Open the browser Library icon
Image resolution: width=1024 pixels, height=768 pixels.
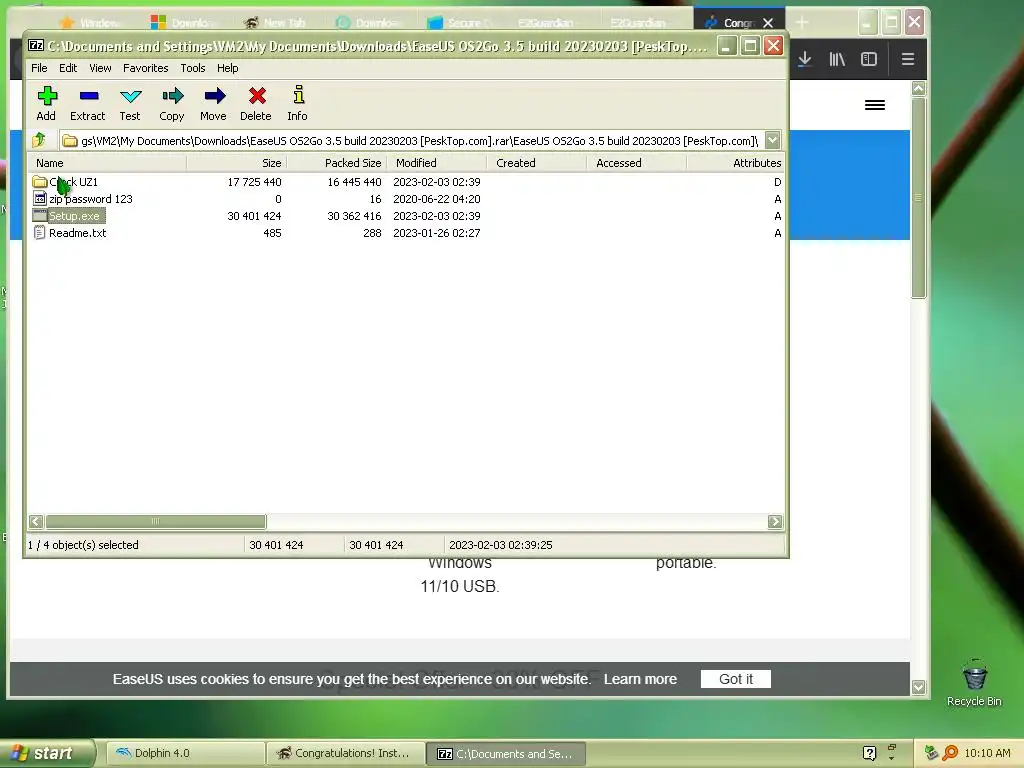point(837,59)
